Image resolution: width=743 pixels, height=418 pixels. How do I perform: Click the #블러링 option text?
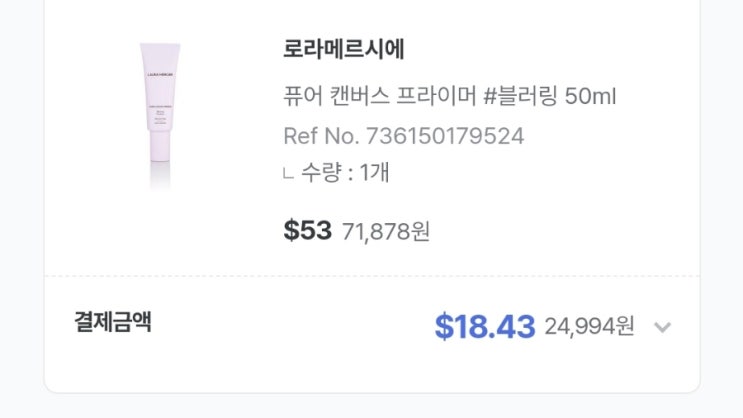pos(520,97)
